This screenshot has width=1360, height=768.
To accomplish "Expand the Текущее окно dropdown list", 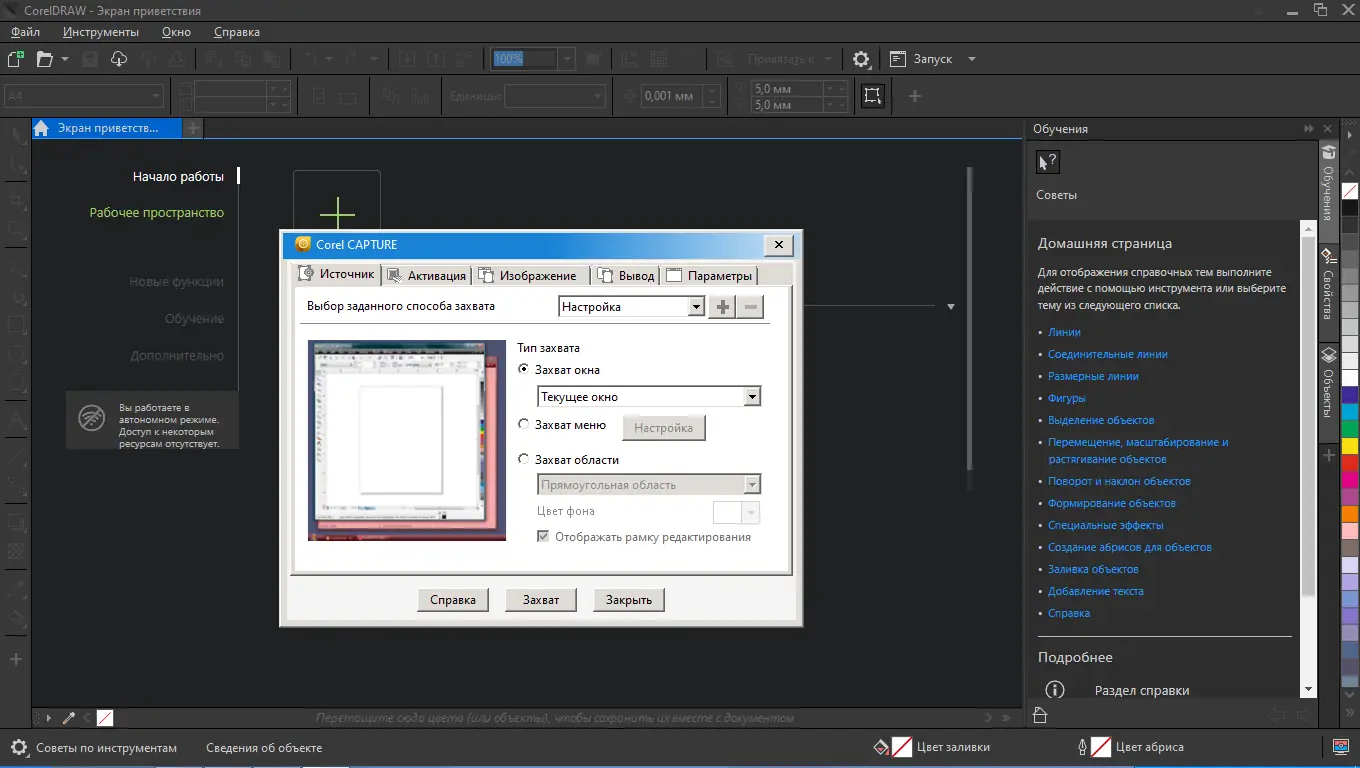I will pyautogui.click(x=752, y=397).
